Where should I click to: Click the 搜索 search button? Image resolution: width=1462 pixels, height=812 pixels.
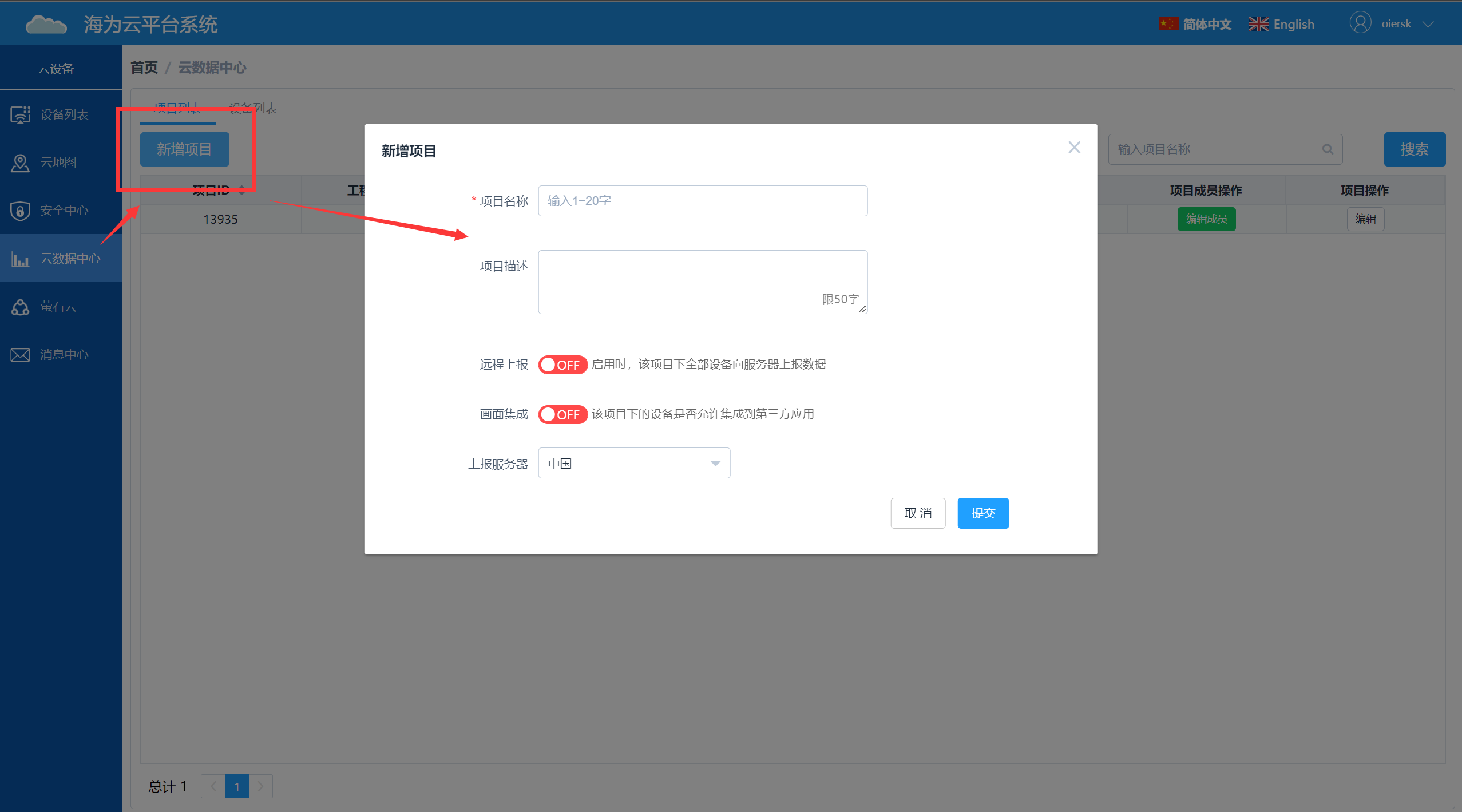tap(1414, 148)
